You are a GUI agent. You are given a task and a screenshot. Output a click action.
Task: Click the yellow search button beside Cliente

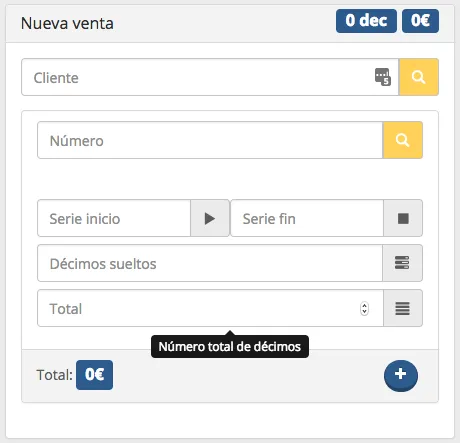[x=419, y=77]
